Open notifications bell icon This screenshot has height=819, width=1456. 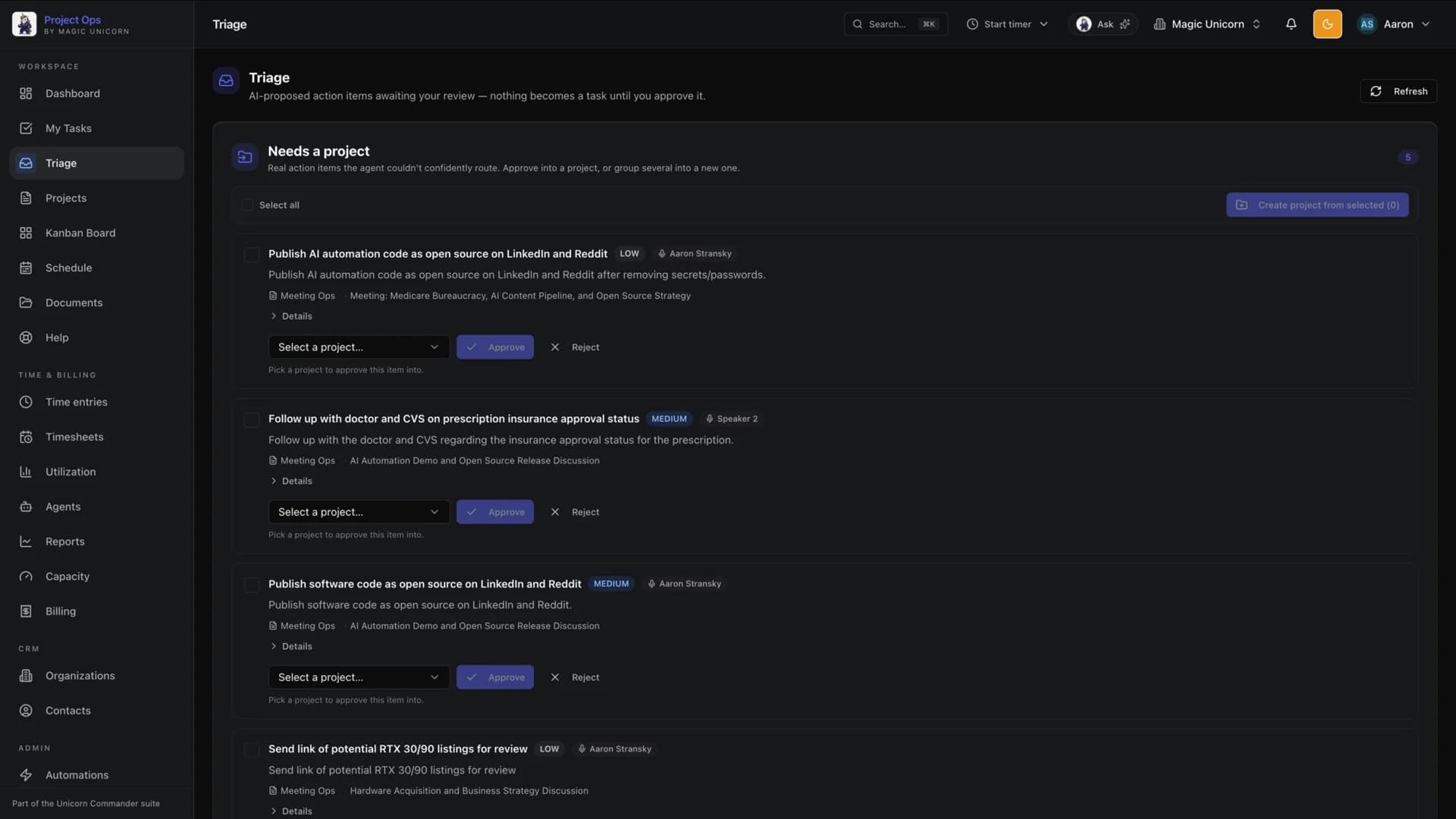click(1291, 24)
